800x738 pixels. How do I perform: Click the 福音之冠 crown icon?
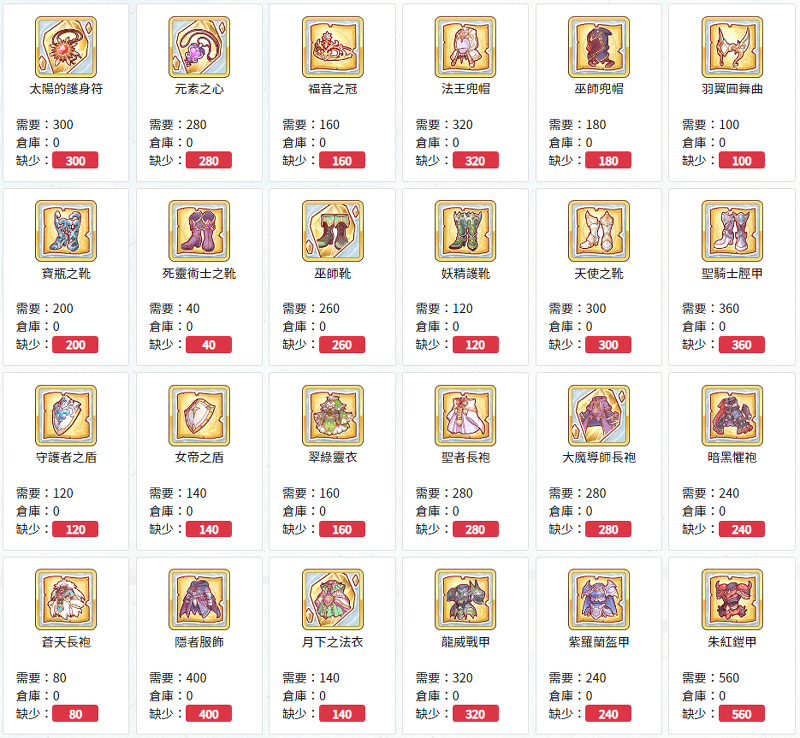pos(333,47)
